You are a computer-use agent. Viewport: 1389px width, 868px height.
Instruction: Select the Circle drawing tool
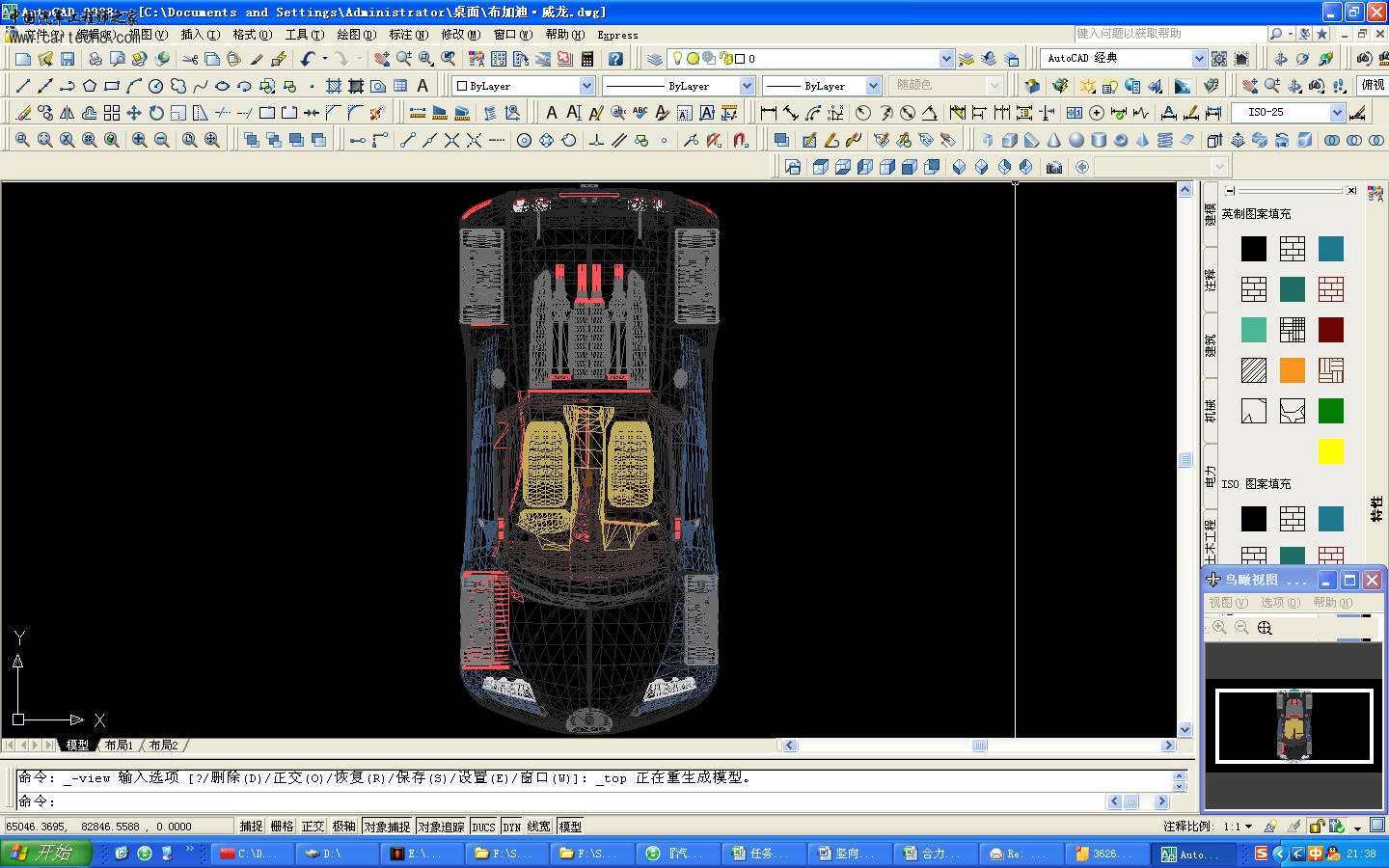(x=156, y=86)
